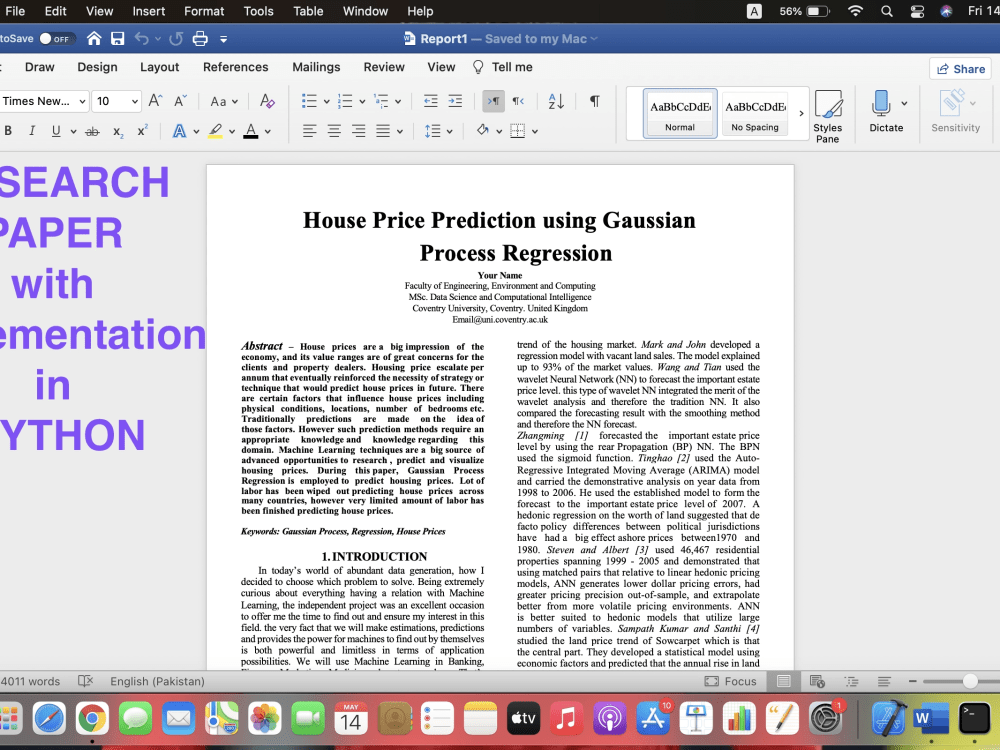This screenshot has height=750, width=1000.
Task: Switch to the References tab
Action: point(235,67)
